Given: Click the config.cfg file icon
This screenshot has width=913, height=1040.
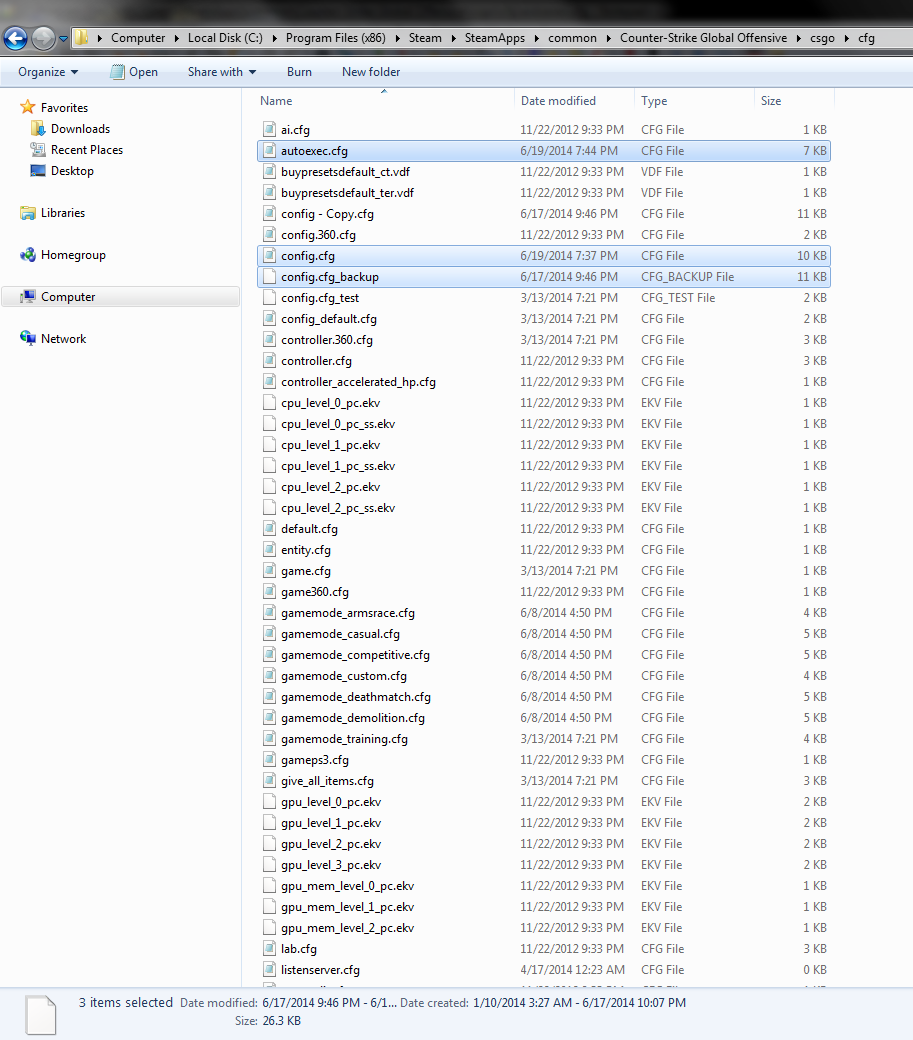Looking at the screenshot, I should [269, 255].
